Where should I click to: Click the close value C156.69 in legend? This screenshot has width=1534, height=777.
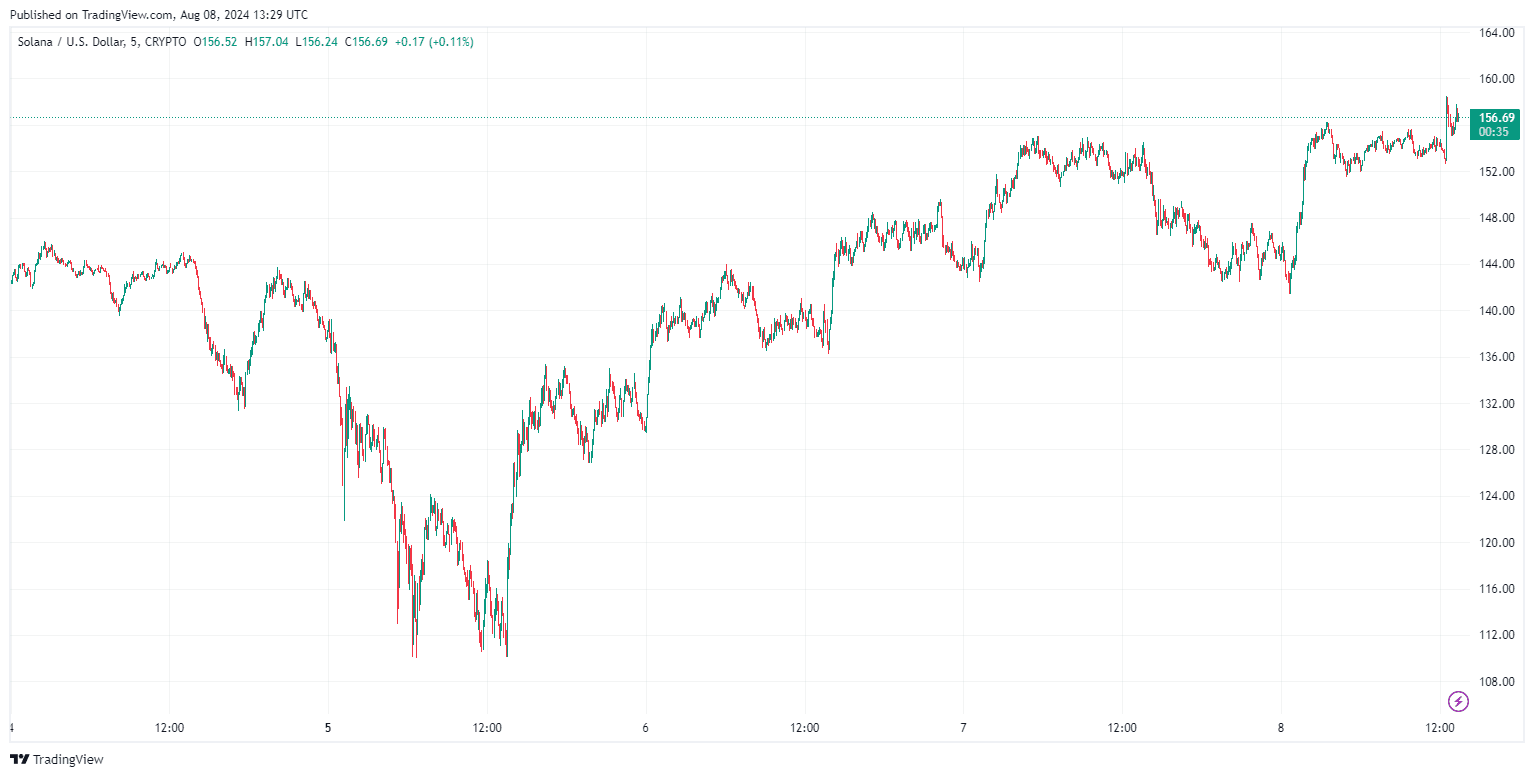tap(367, 42)
